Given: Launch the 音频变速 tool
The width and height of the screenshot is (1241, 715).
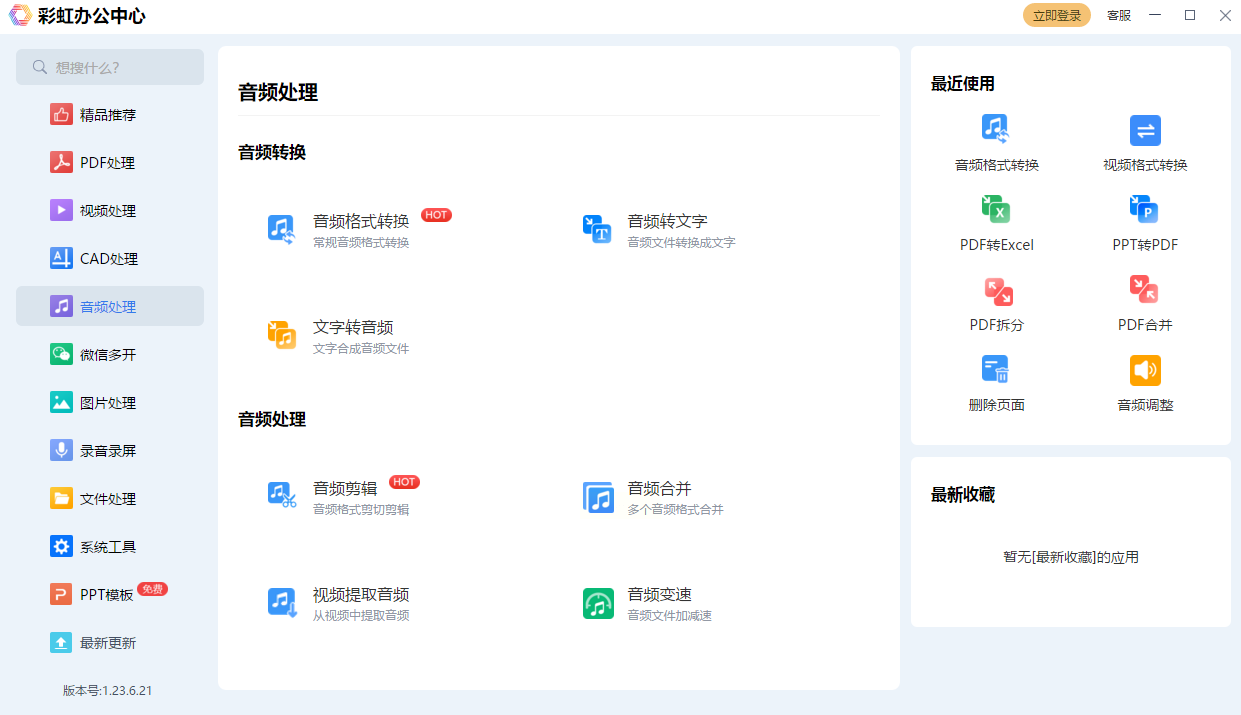Looking at the screenshot, I should [x=659, y=603].
